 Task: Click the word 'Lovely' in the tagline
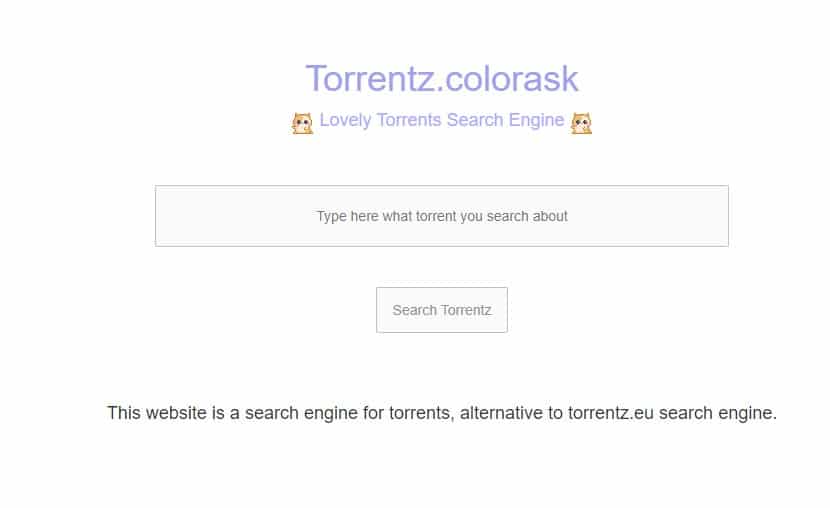tap(345, 120)
